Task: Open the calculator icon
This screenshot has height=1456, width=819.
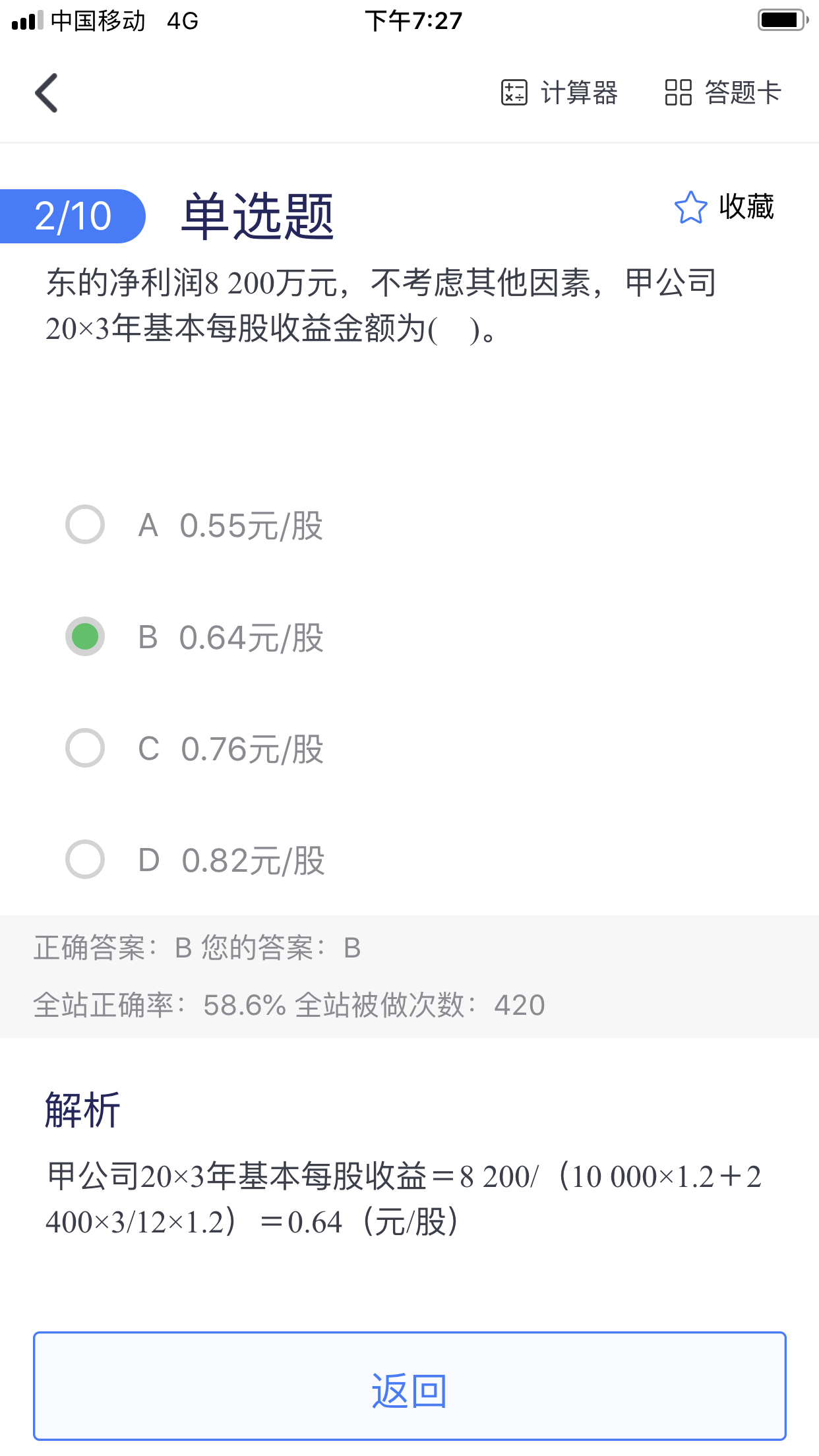Action: pos(514,92)
